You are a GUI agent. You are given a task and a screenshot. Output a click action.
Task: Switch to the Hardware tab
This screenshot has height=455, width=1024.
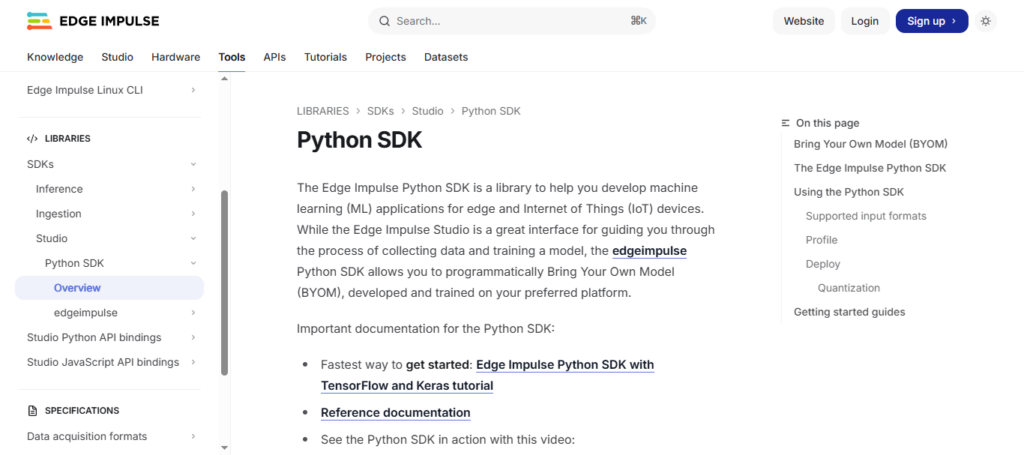click(x=176, y=57)
